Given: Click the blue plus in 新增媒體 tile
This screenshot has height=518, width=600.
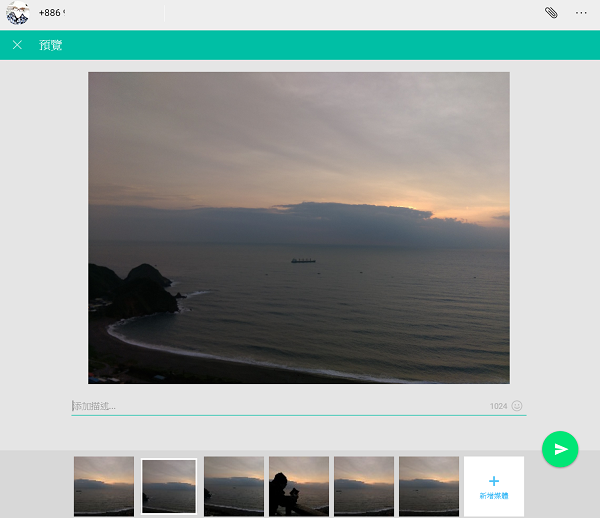Looking at the screenshot, I should pos(494,480).
